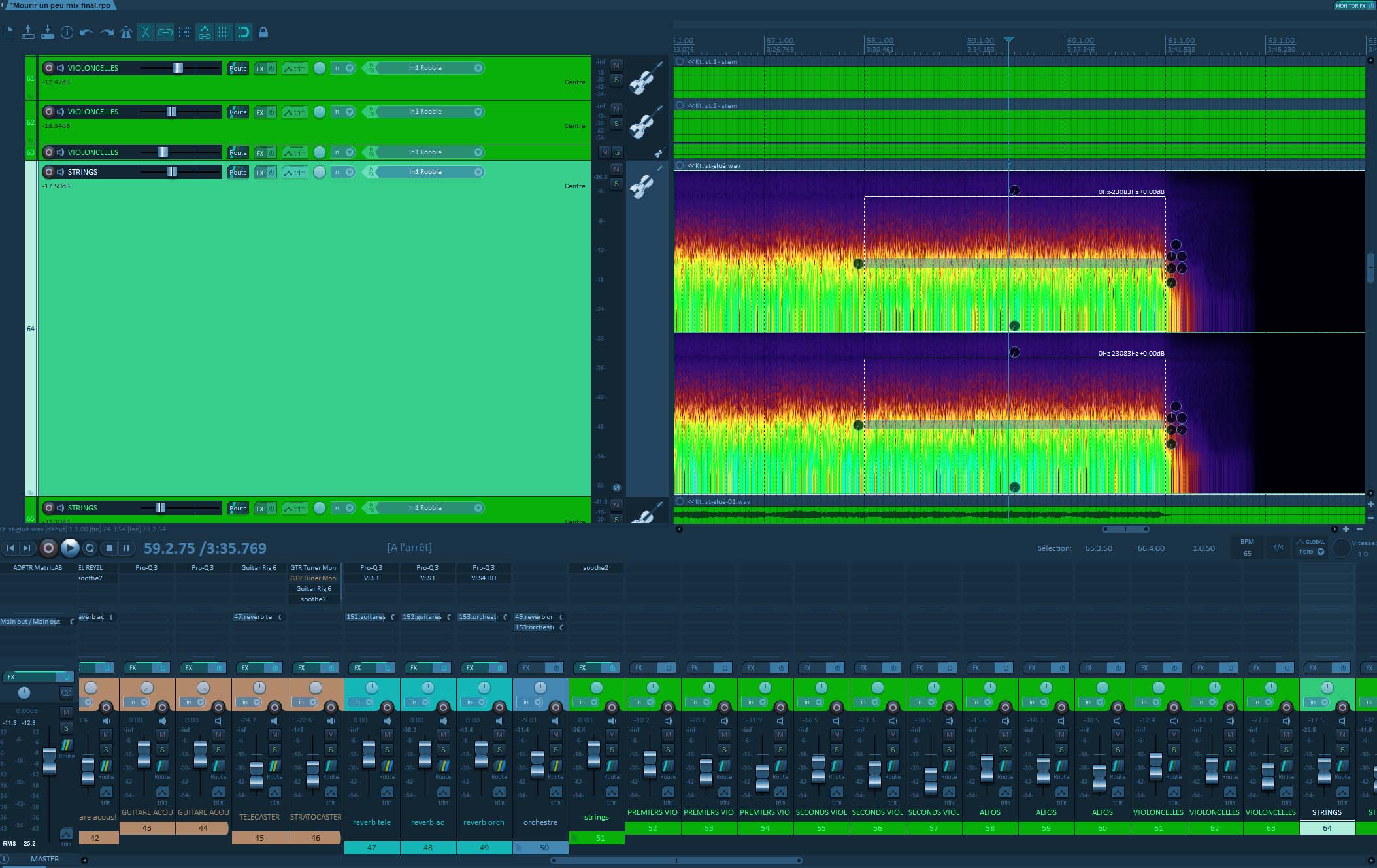Image resolution: width=1377 pixels, height=868 pixels.
Task: Open project info from toolbar
Action: pyautogui.click(x=67, y=32)
